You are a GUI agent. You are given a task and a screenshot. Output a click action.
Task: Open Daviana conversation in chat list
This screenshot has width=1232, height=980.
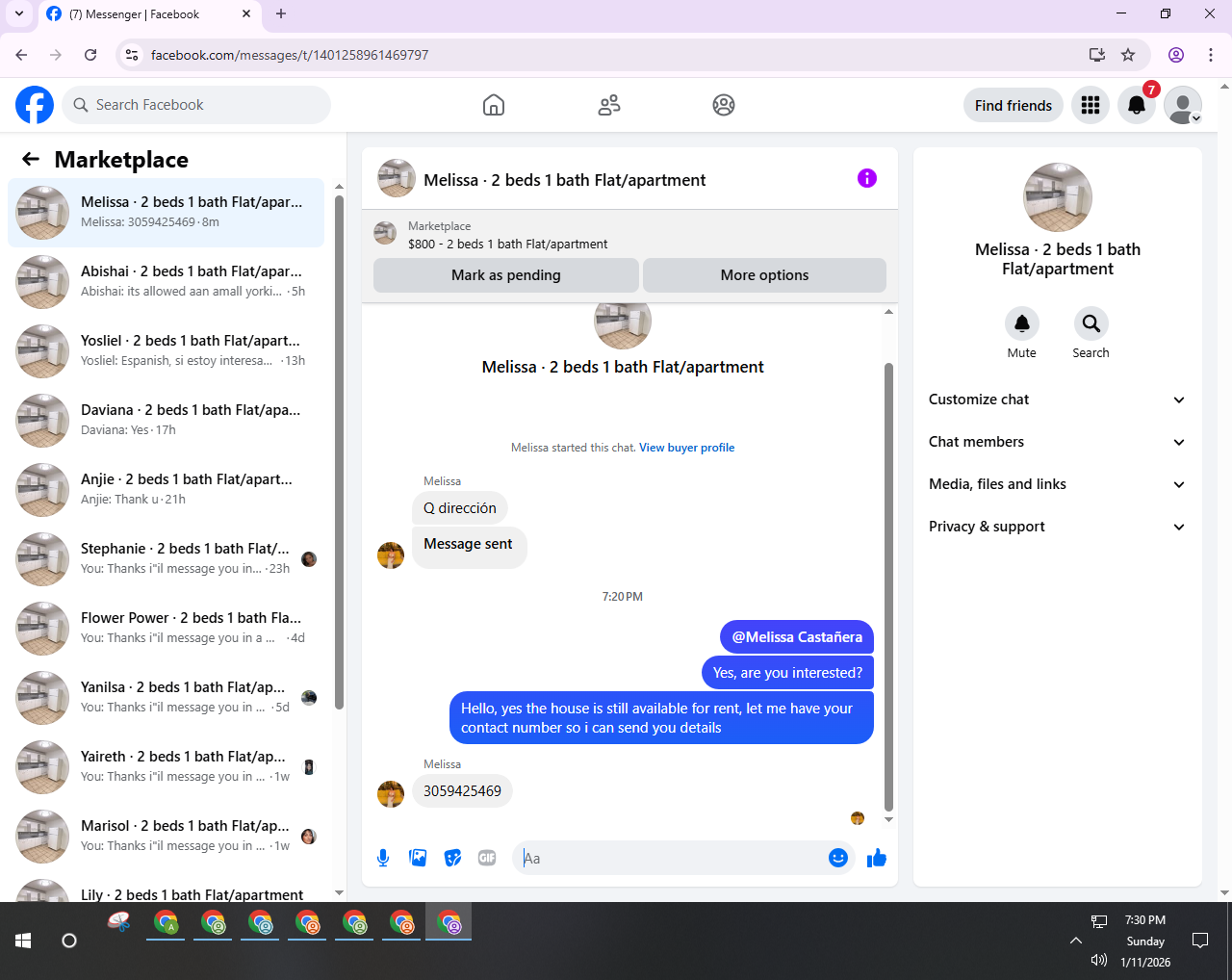coord(166,421)
